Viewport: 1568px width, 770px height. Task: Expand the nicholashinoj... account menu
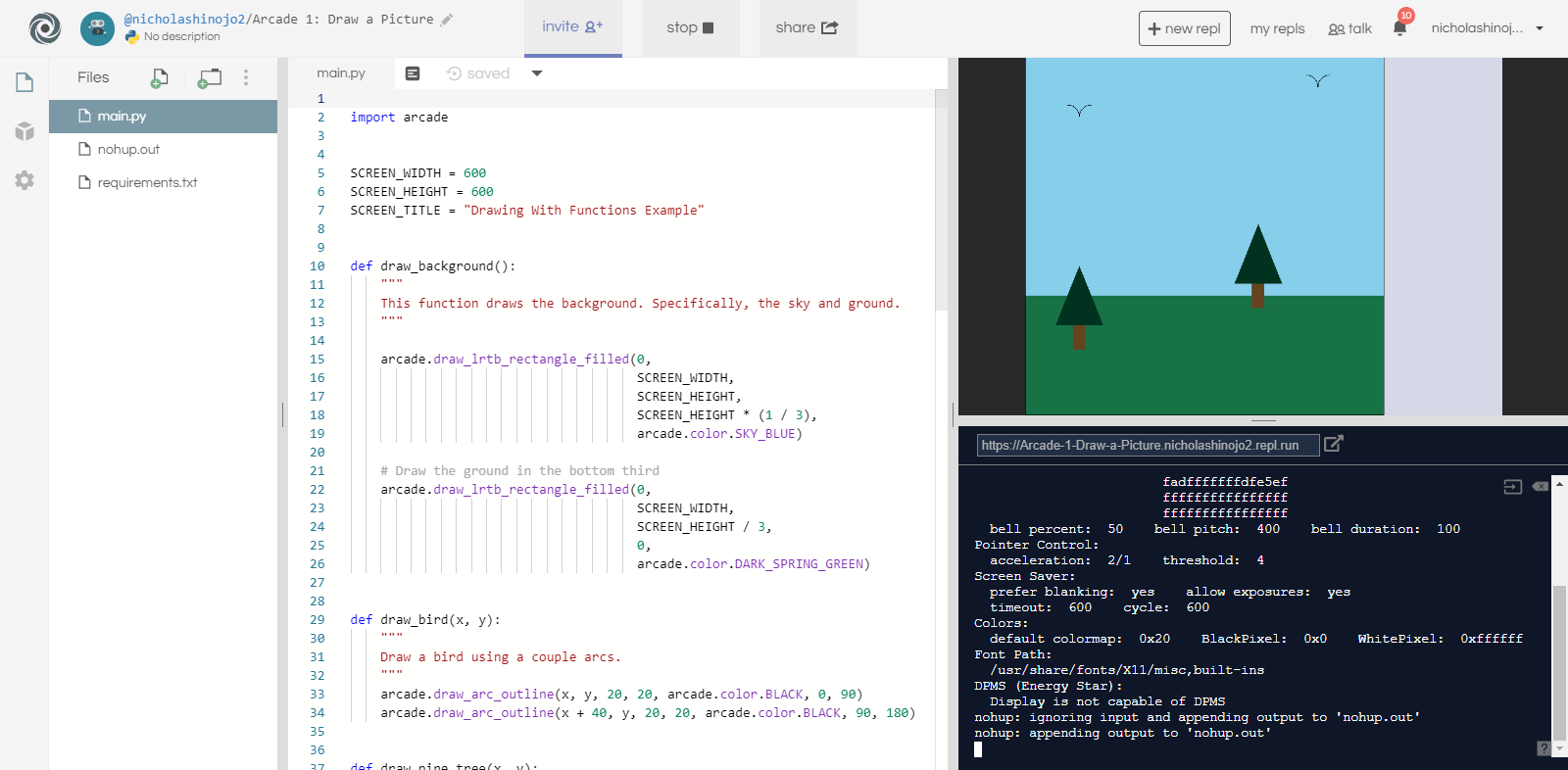pos(1488,28)
